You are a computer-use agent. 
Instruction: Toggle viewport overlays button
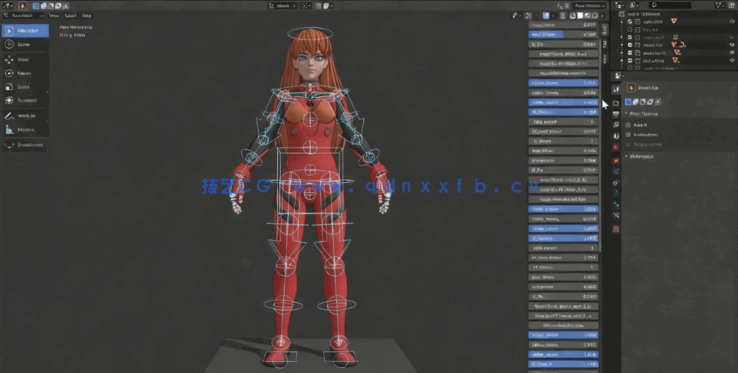tap(546, 16)
